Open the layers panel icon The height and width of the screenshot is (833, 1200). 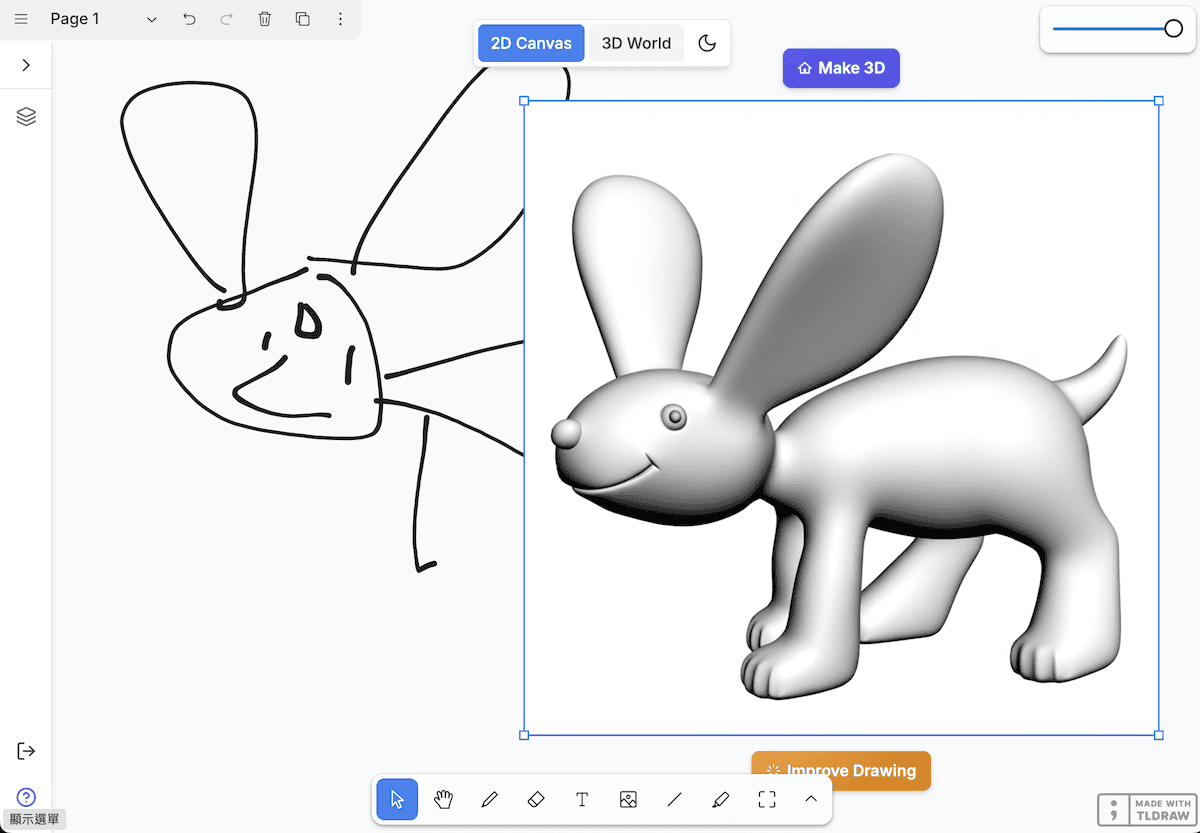pyautogui.click(x=26, y=117)
